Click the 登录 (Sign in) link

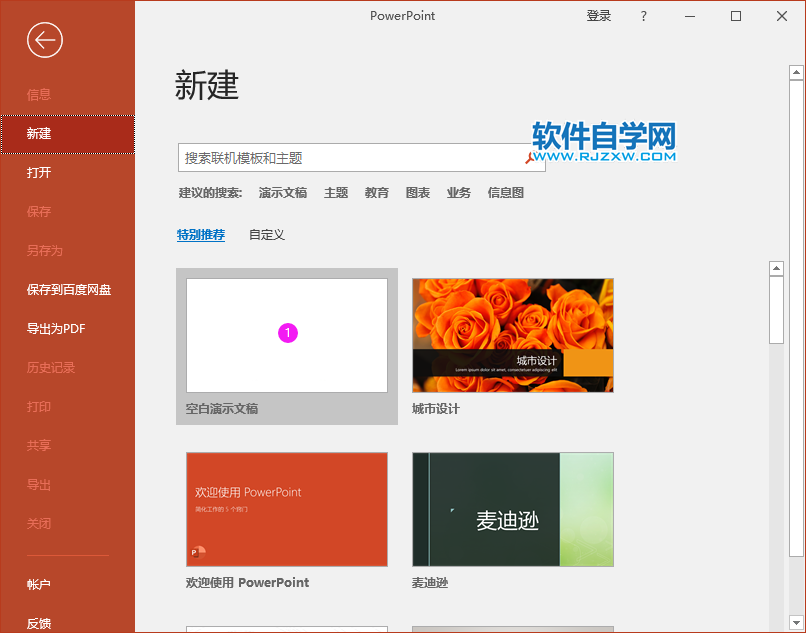pyautogui.click(x=599, y=16)
